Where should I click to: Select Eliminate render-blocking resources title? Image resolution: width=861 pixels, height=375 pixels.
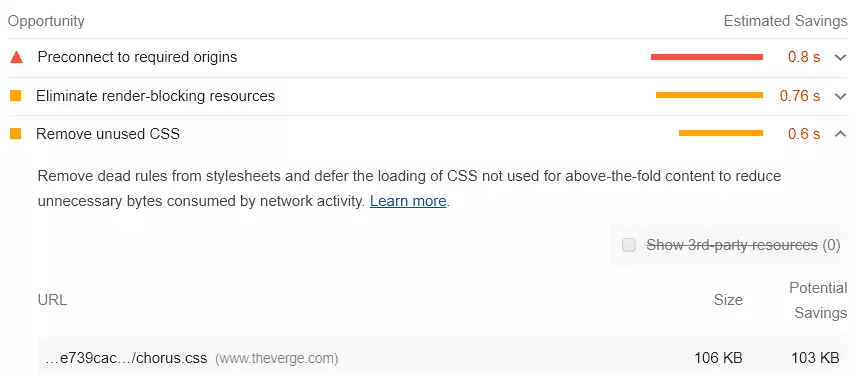click(x=155, y=96)
